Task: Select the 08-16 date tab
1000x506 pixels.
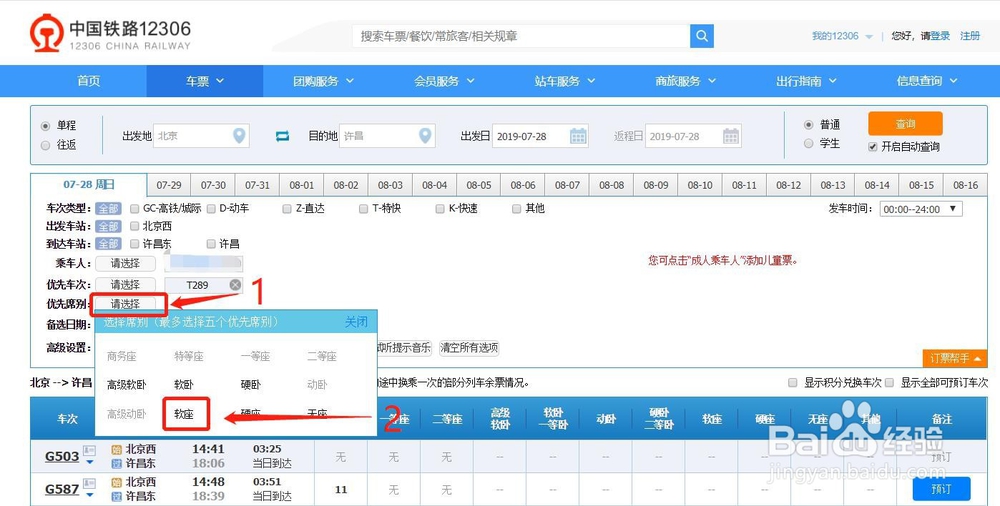Action: tap(966, 185)
